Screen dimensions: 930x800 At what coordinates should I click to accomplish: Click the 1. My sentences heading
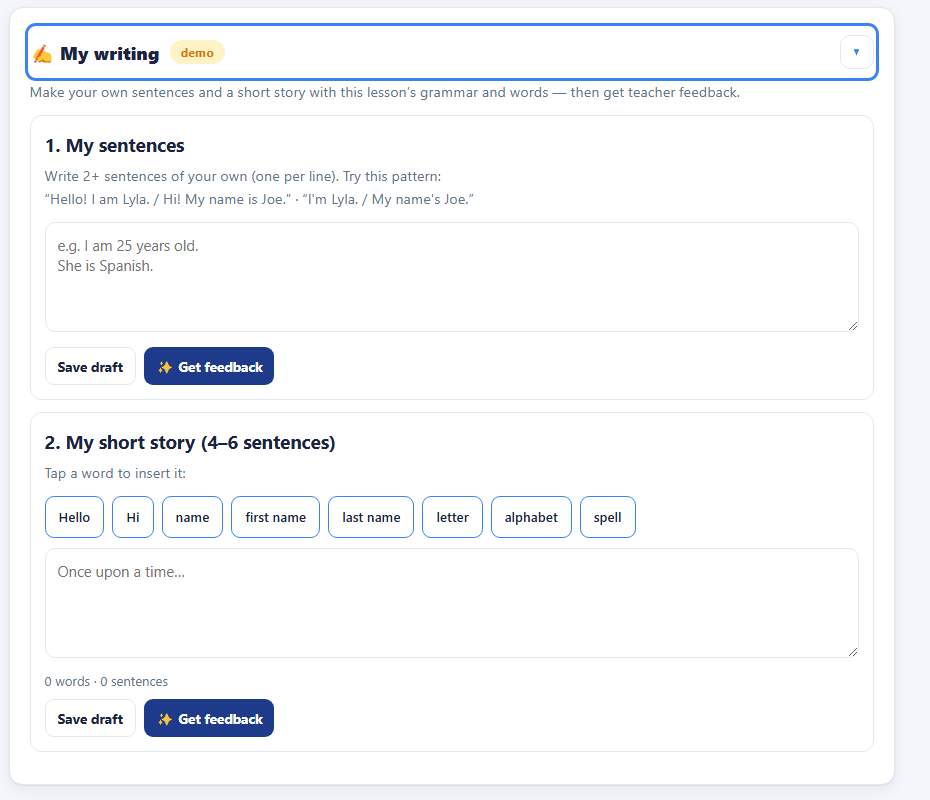[114, 145]
